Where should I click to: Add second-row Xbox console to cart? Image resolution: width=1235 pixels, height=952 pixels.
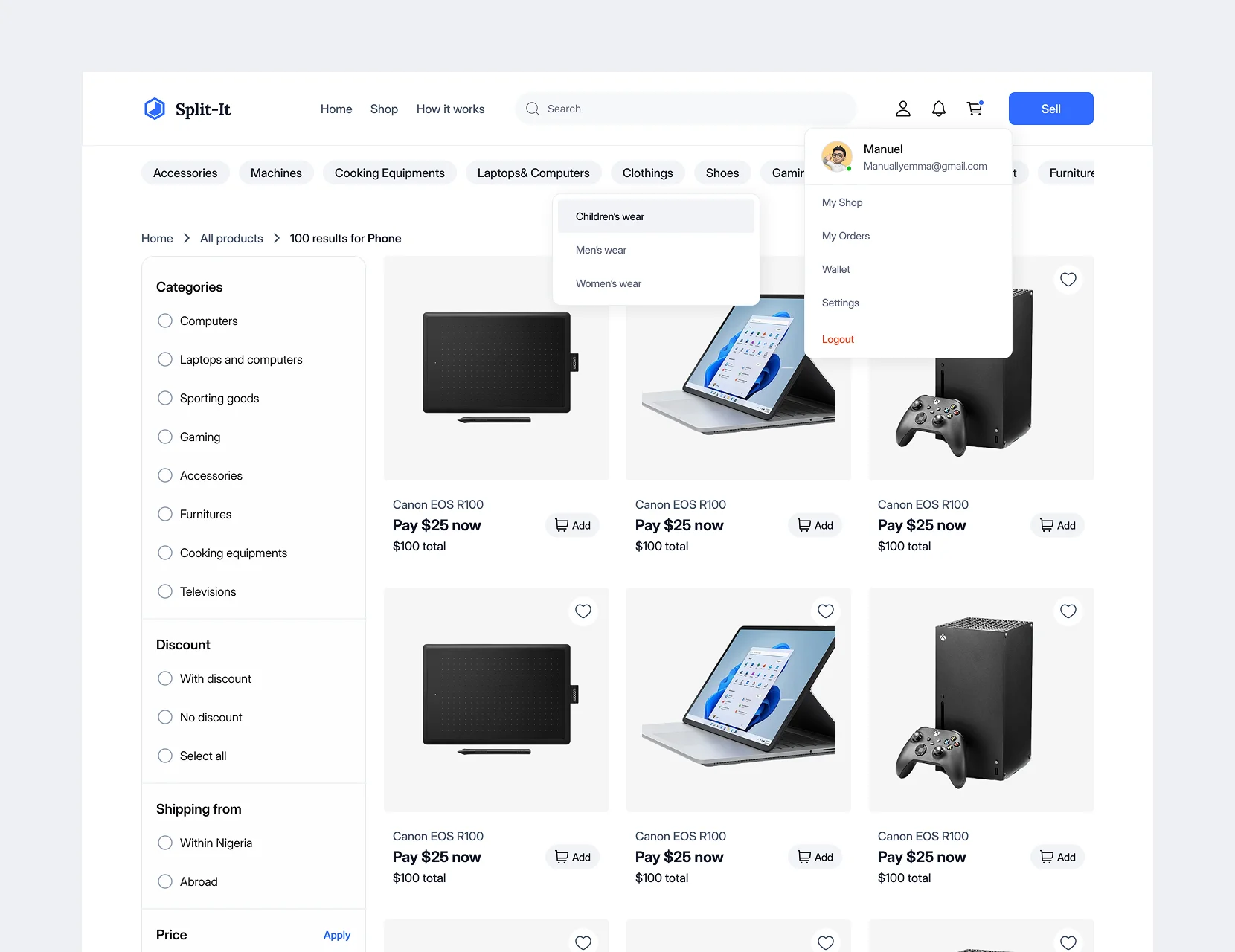pos(1058,857)
